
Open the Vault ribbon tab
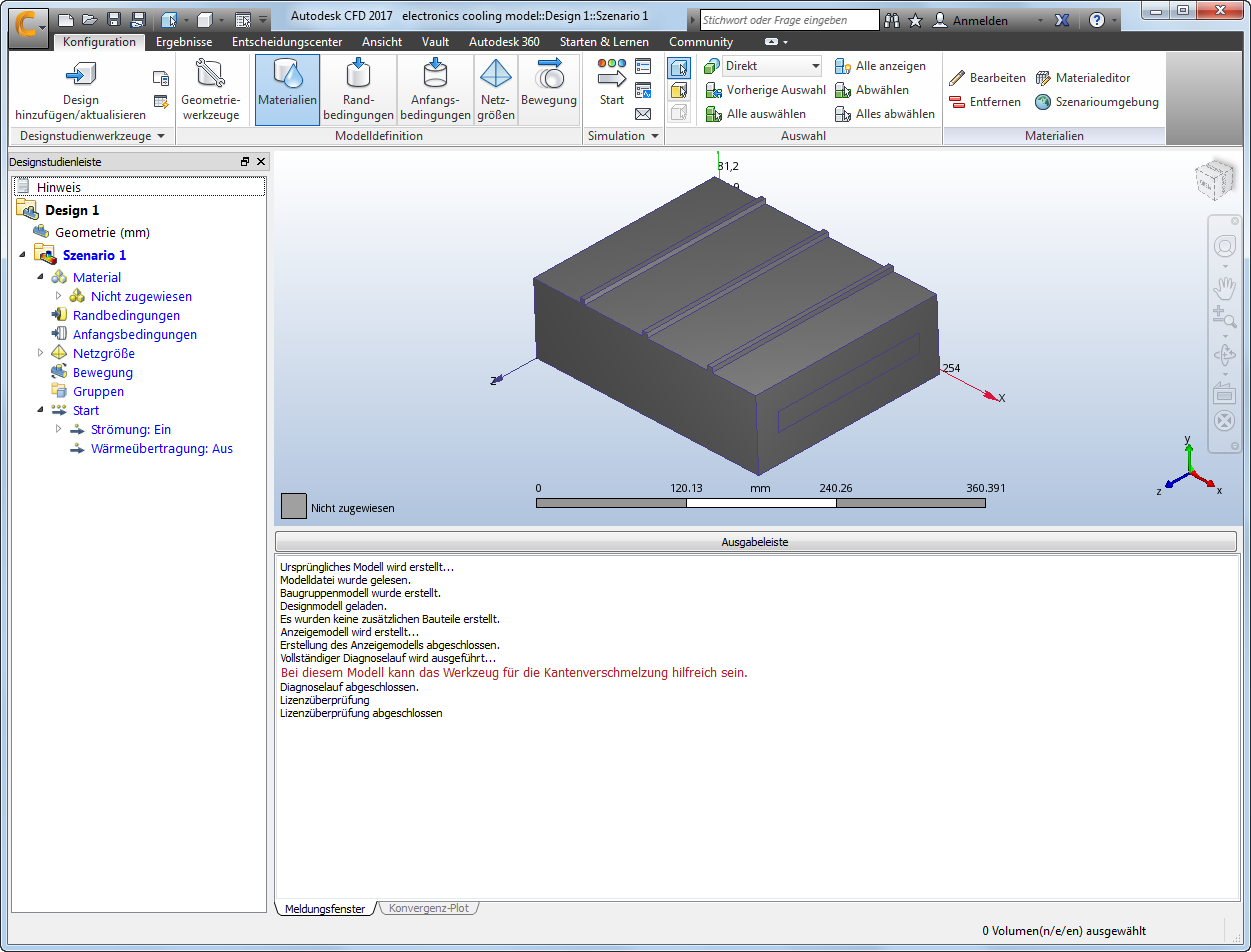tap(435, 42)
